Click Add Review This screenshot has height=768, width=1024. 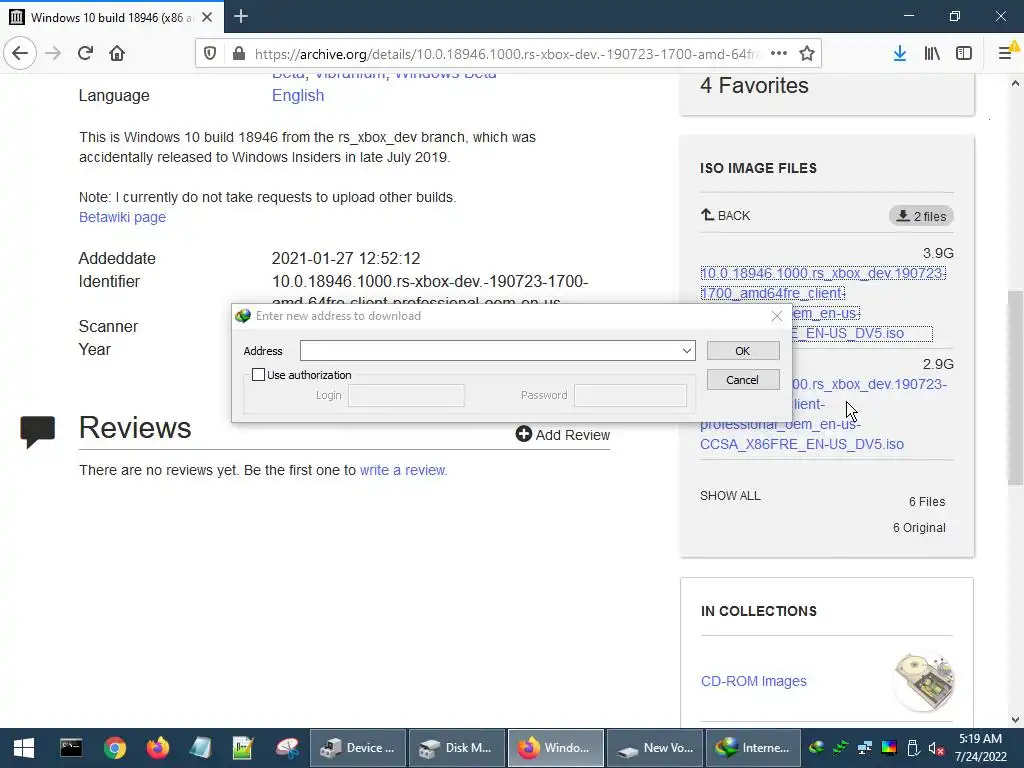tap(563, 434)
